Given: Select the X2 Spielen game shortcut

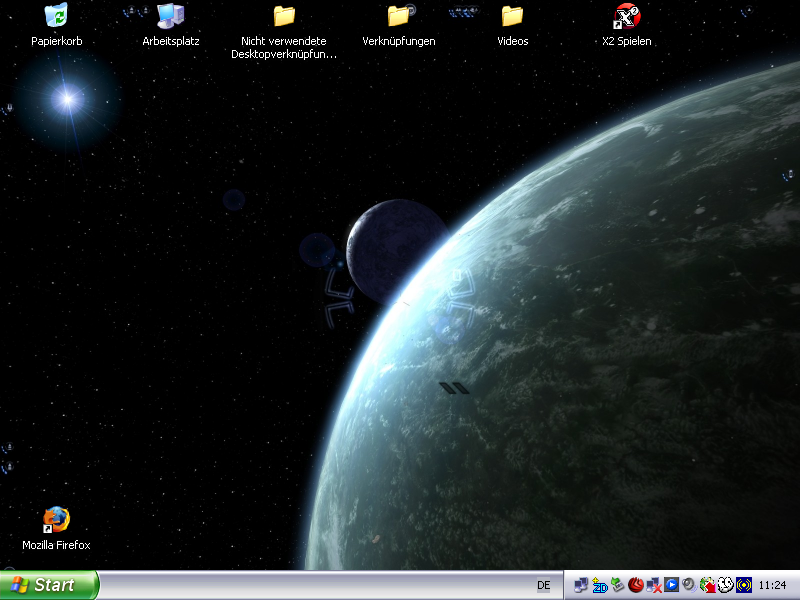Looking at the screenshot, I should 627,17.
